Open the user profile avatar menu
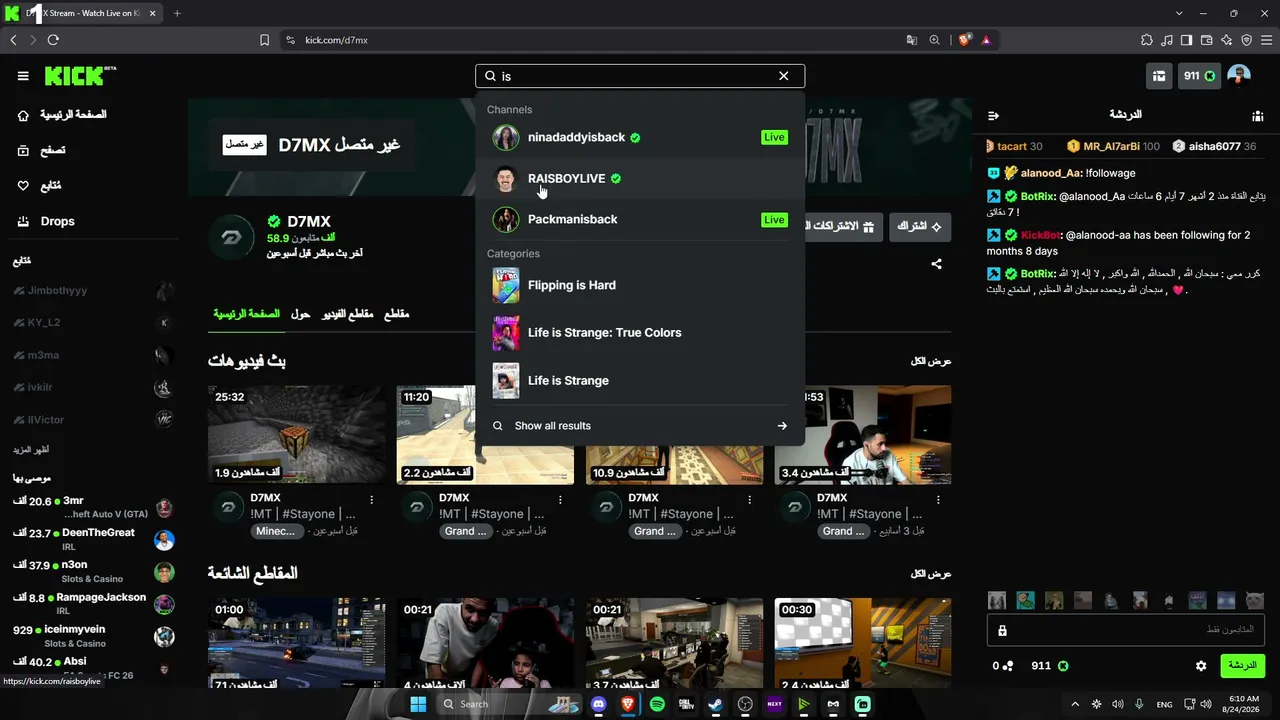Image resolution: width=1280 pixels, height=720 pixels. tap(1239, 76)
